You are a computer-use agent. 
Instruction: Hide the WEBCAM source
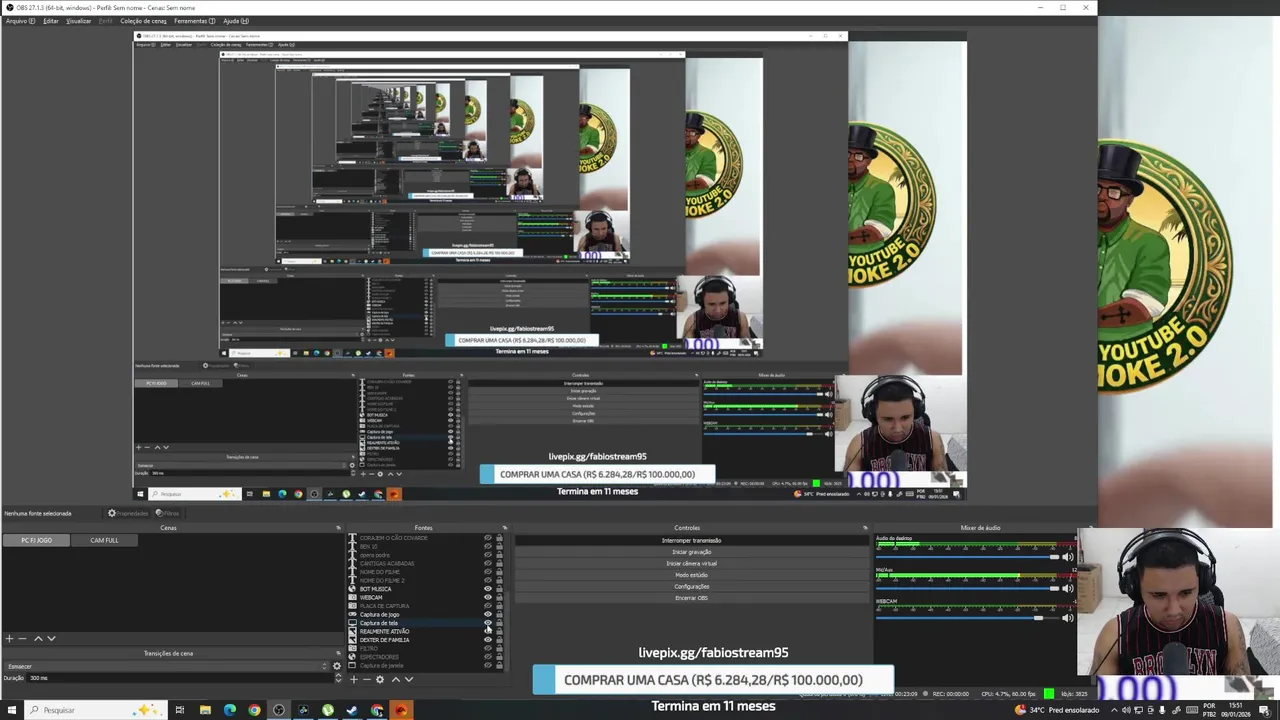(488, 598)
